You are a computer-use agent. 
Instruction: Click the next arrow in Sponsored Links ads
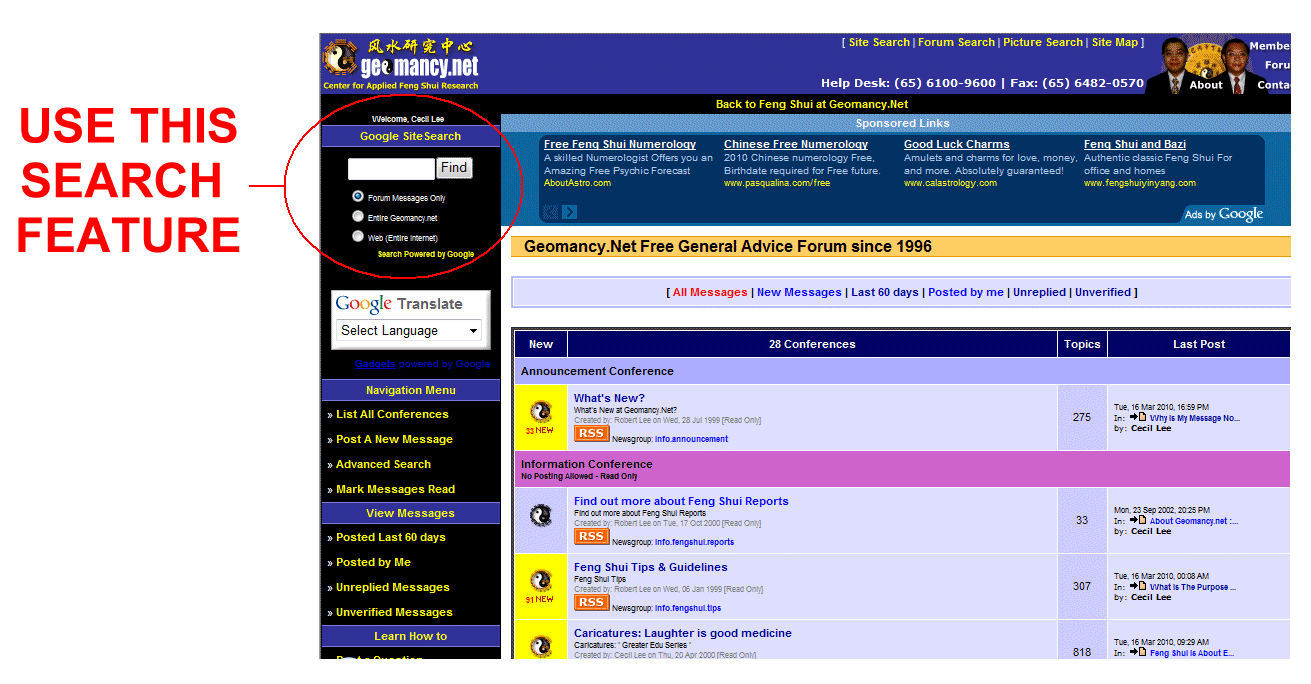click(x=570, y=212)
